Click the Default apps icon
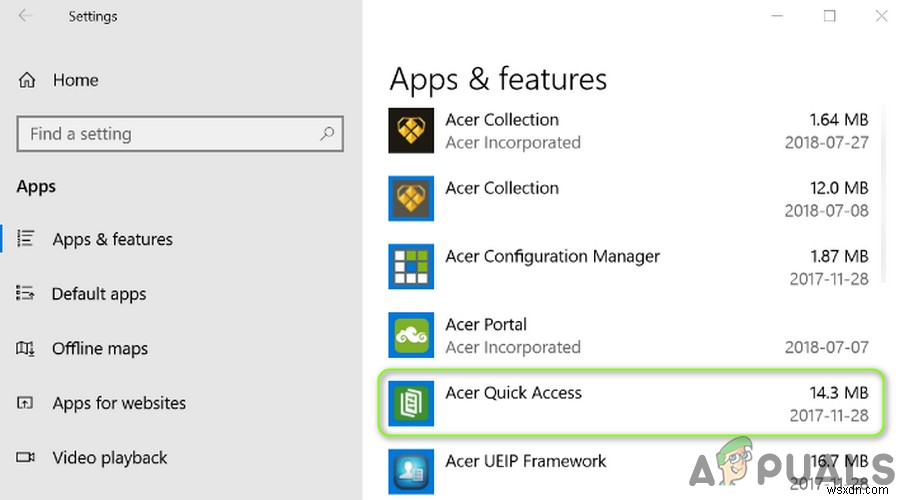Screen dimensions: 900x500 pos(25,293)
